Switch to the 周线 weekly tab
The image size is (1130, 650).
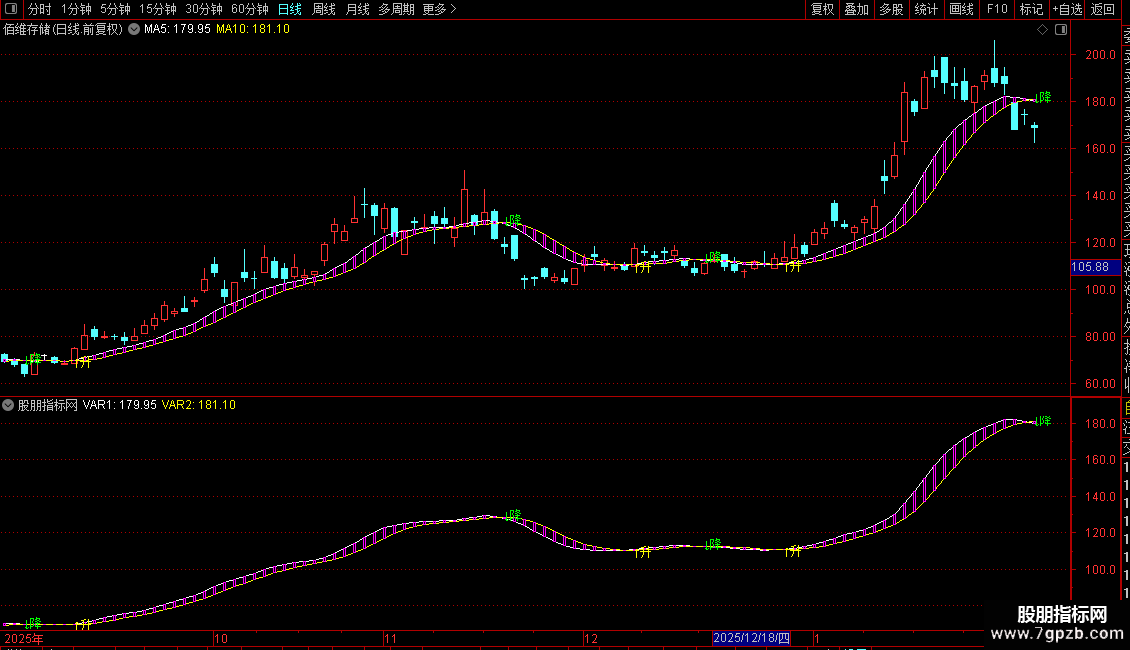(324, 9)
